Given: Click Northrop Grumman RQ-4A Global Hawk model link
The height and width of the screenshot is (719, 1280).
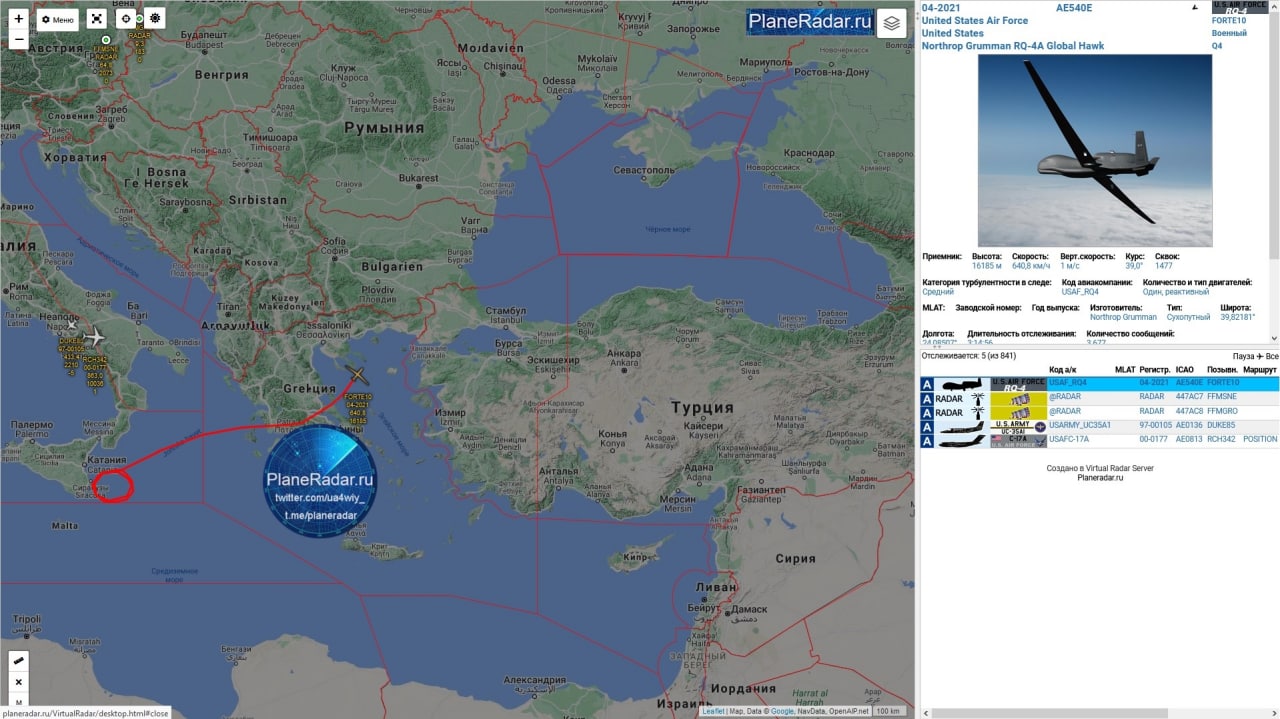Looking at the screenshot, I should click(x=1013, y=46).
